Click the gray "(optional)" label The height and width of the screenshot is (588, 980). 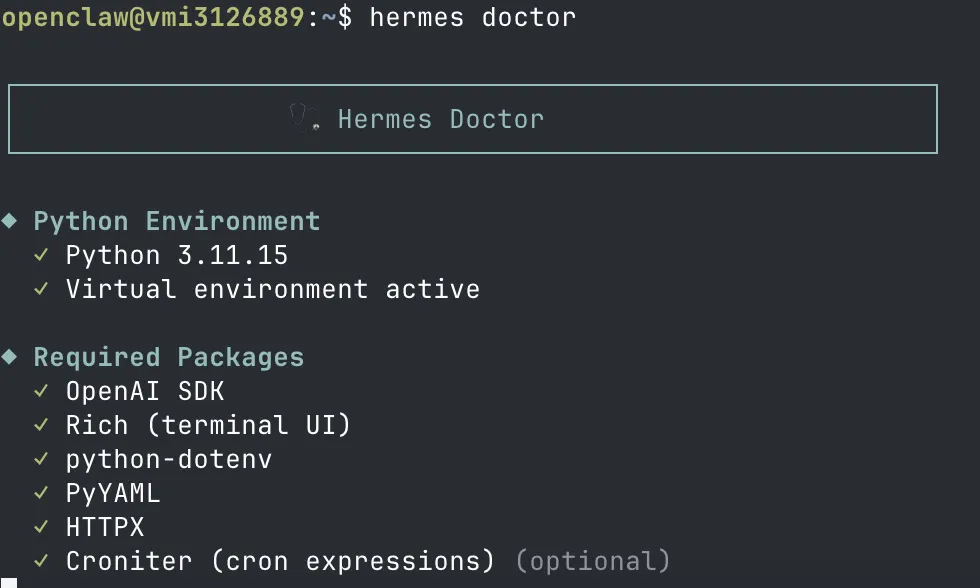592,561
